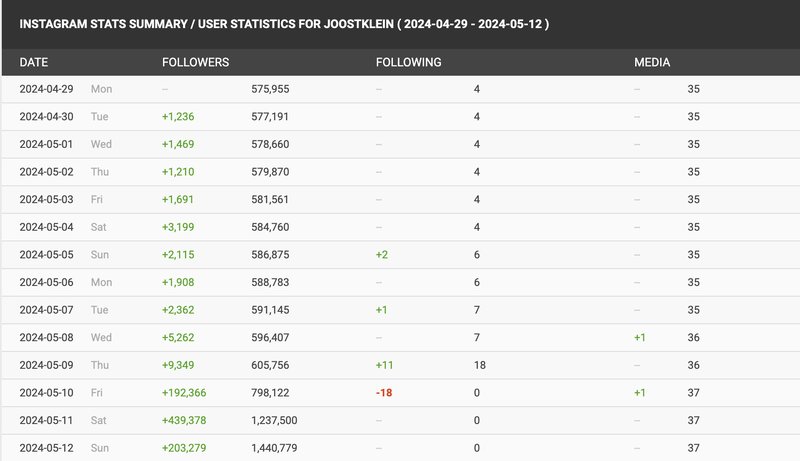Click follower gain +1,469
The image size is (800, 461).
tap(178, 144)
